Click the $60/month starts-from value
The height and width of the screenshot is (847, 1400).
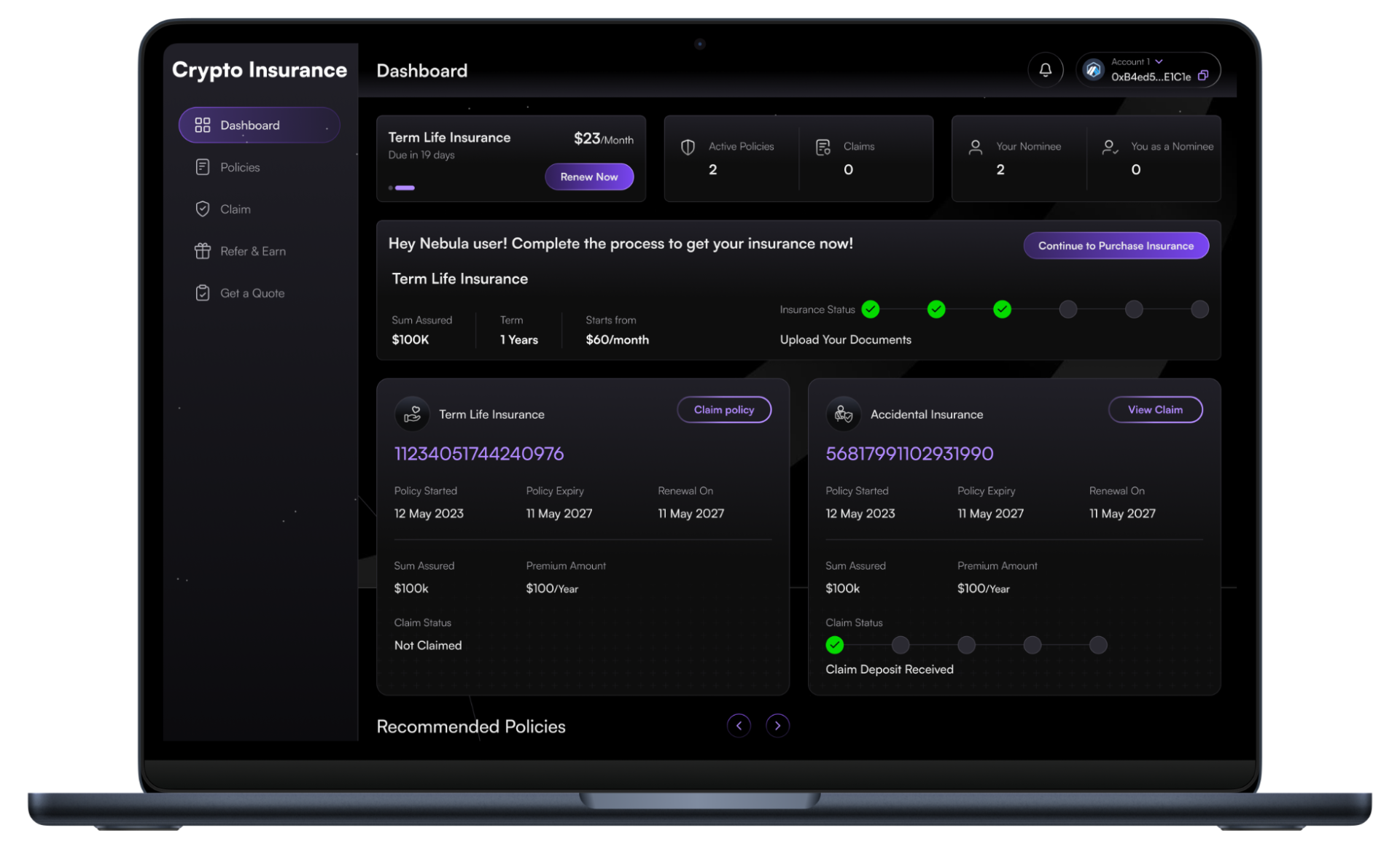click(x=617, y=339)
